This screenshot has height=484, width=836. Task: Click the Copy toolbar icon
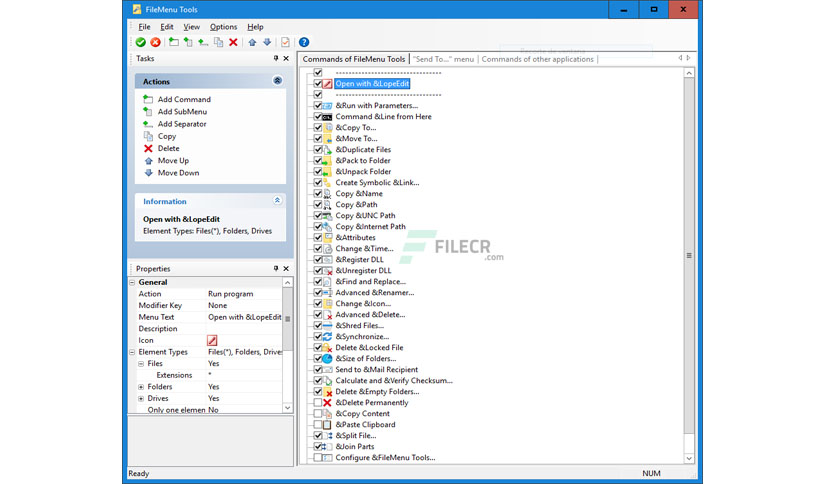(x=218, y=42)
